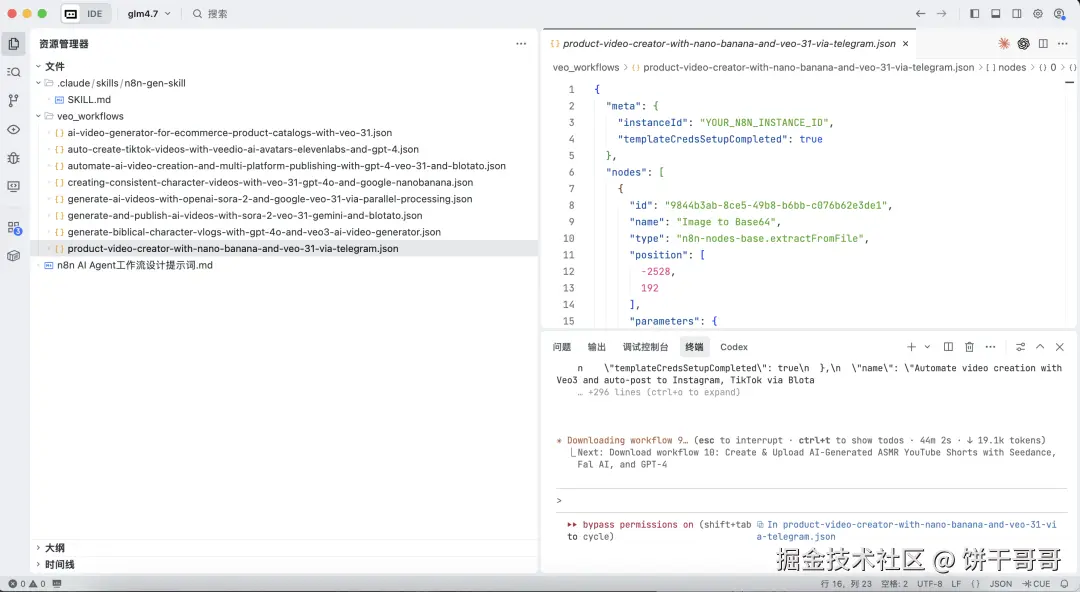The width and height of the screenshot is (1080, 592).
Task: Click the 搜索 search field in title bar
Action: coord(217,14)
